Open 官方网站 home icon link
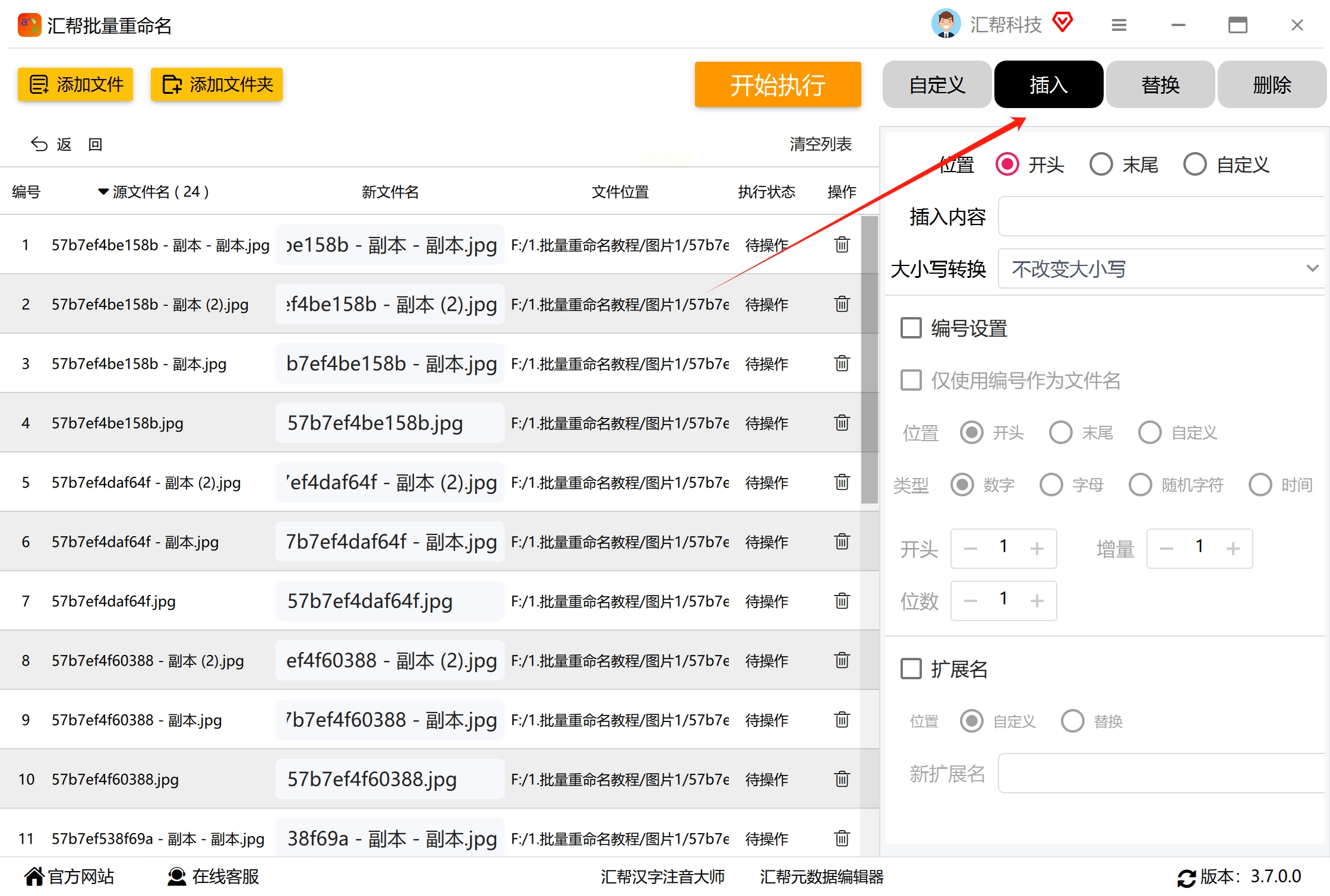The width and height of the screenshot is (1330, 896). pos(34,876)
